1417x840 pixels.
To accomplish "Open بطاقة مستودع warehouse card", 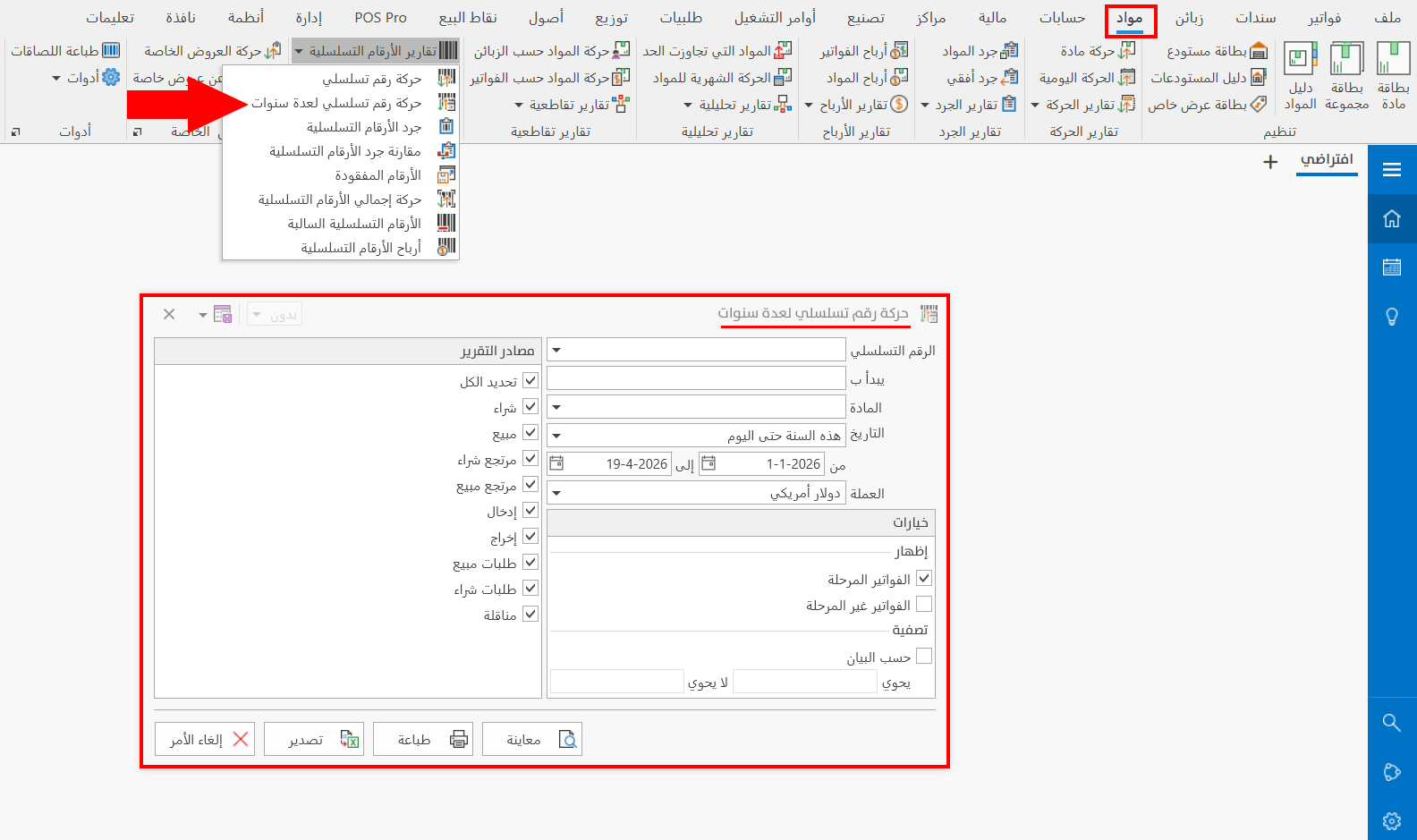I will 1217,51.
